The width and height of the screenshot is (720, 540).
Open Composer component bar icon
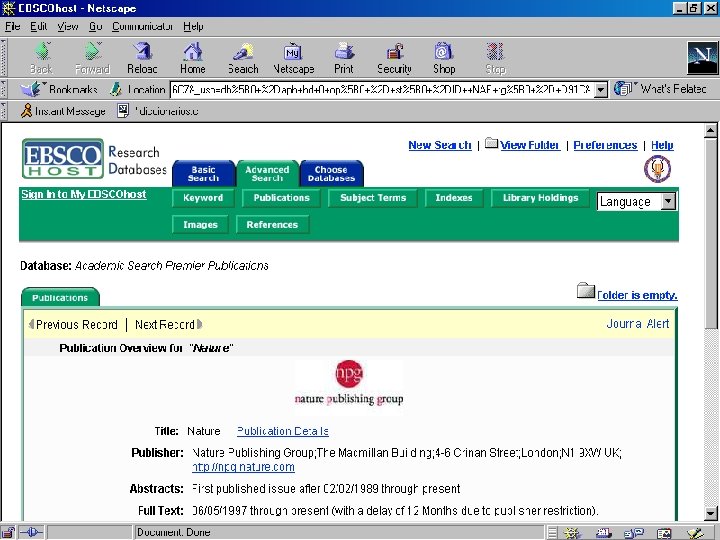695,533
